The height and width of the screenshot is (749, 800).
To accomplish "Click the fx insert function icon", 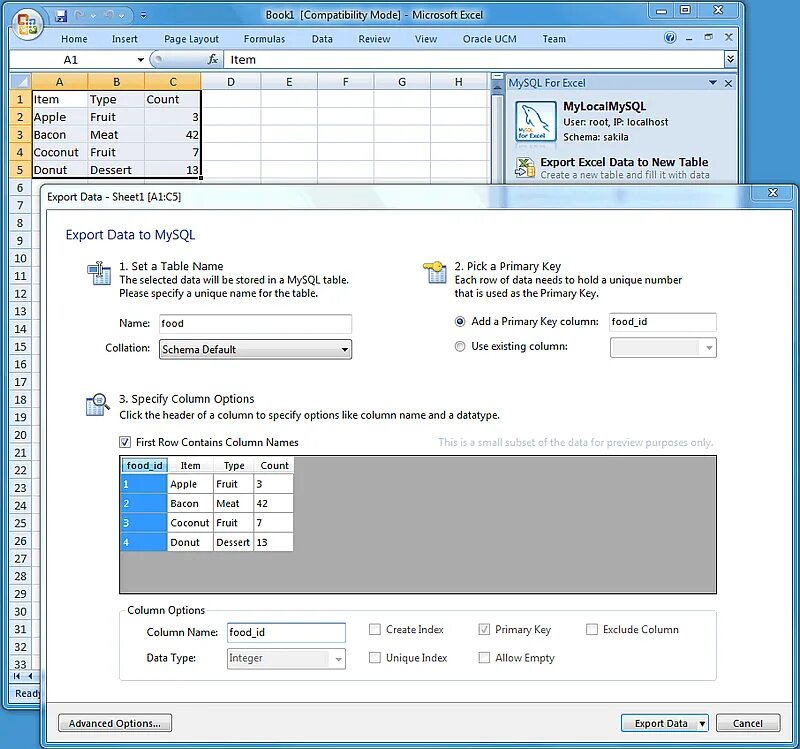I will tap(213, 60).
